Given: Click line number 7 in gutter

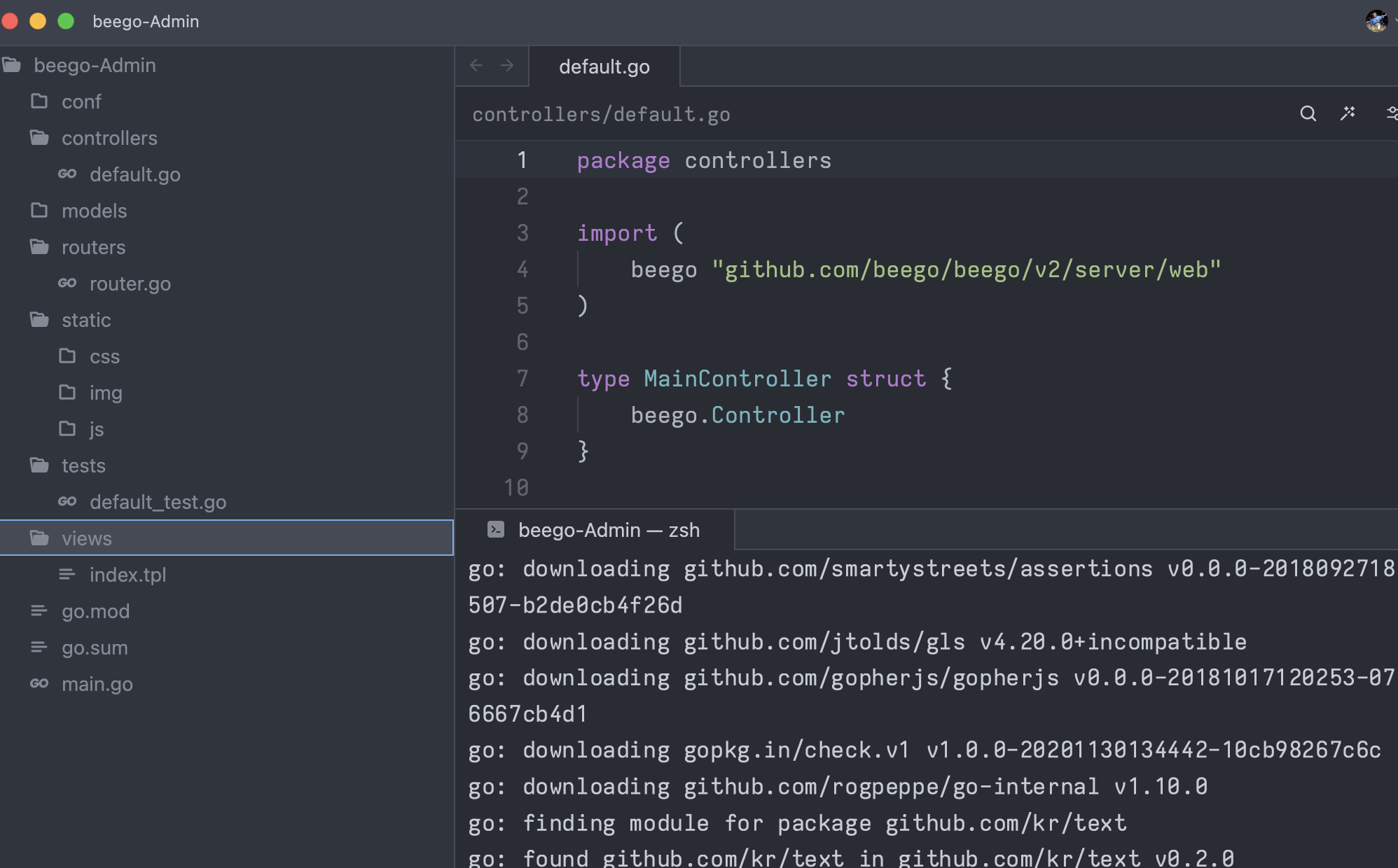Looking at the screenshot, I should click(x=522, y=379).
